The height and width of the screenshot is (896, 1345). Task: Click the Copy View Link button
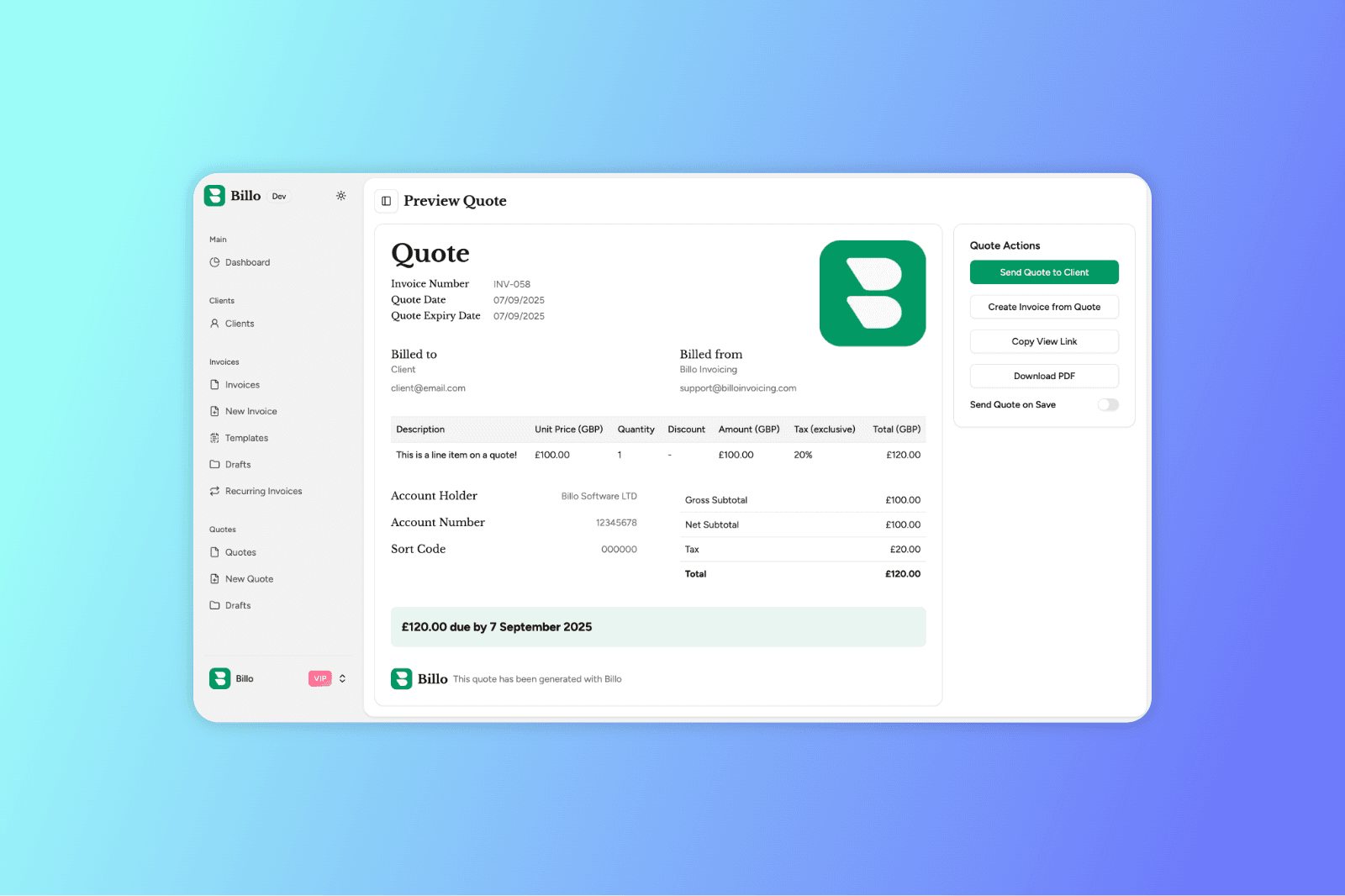pos(1043,341)
